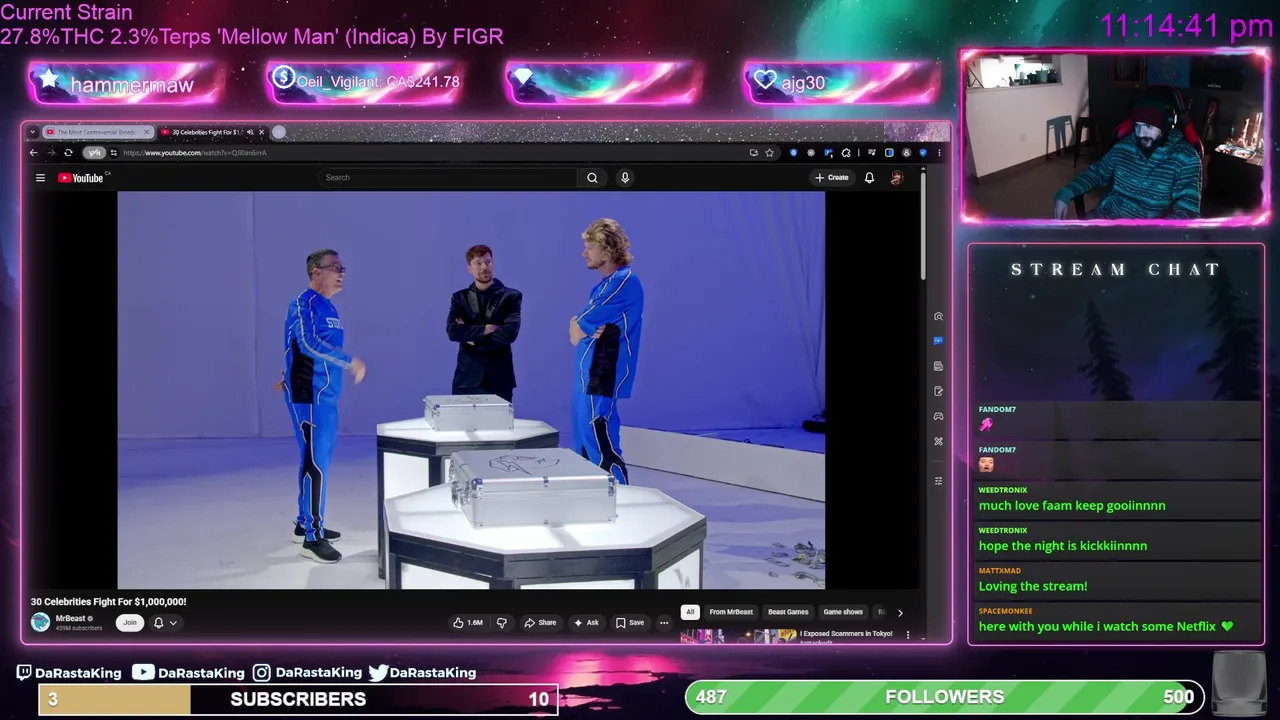1280x720 pixels.
Task: Bookmark this page with the star icon
Action: coord(769,153)
